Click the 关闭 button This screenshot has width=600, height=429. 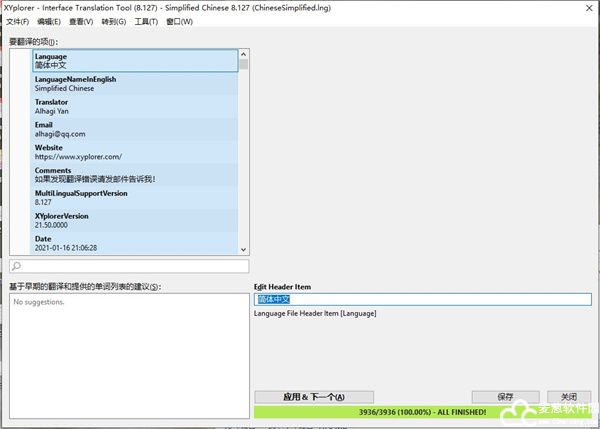pos(568,397)
